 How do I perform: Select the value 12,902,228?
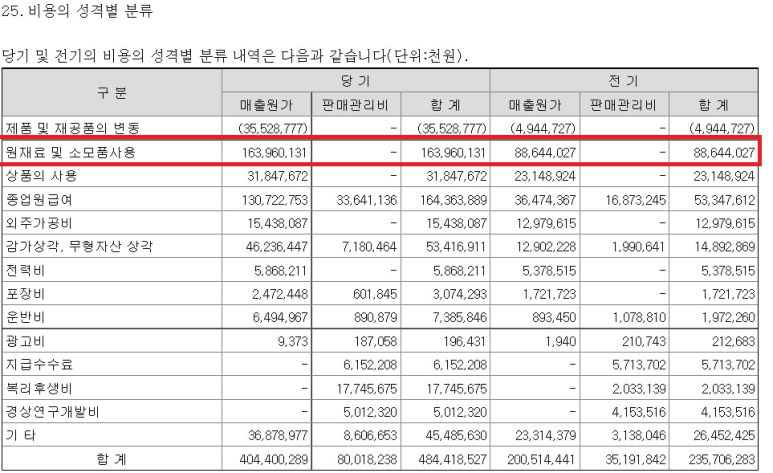pos(546,246)
